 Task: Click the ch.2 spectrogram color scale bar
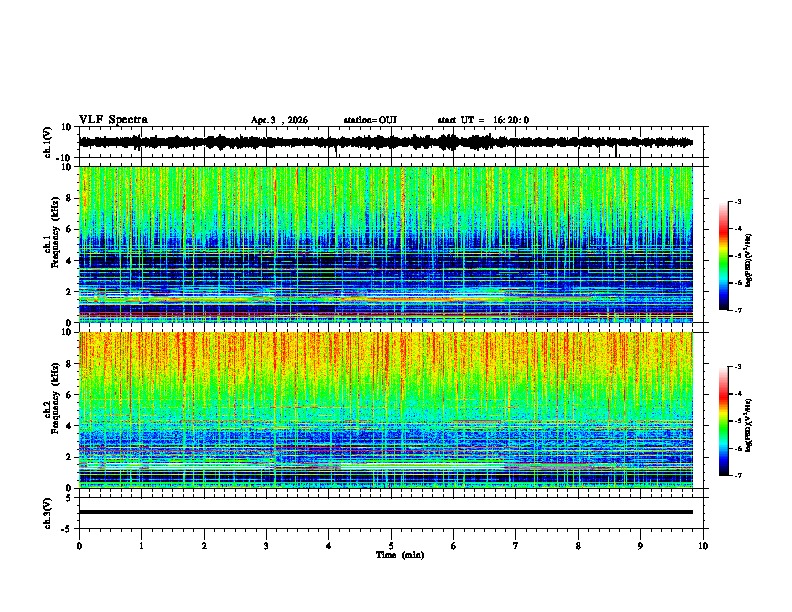tap(723, 421)
